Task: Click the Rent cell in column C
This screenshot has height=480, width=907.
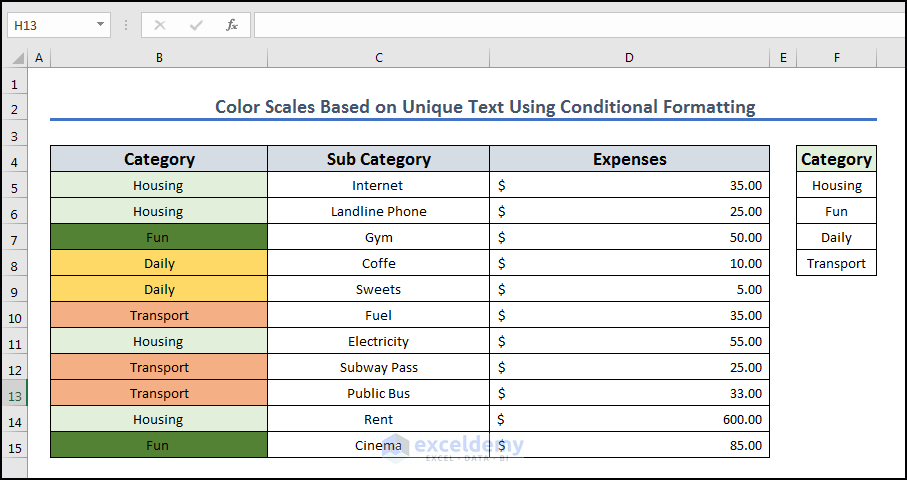Action: pyautogui.click(x=378, y=420)
